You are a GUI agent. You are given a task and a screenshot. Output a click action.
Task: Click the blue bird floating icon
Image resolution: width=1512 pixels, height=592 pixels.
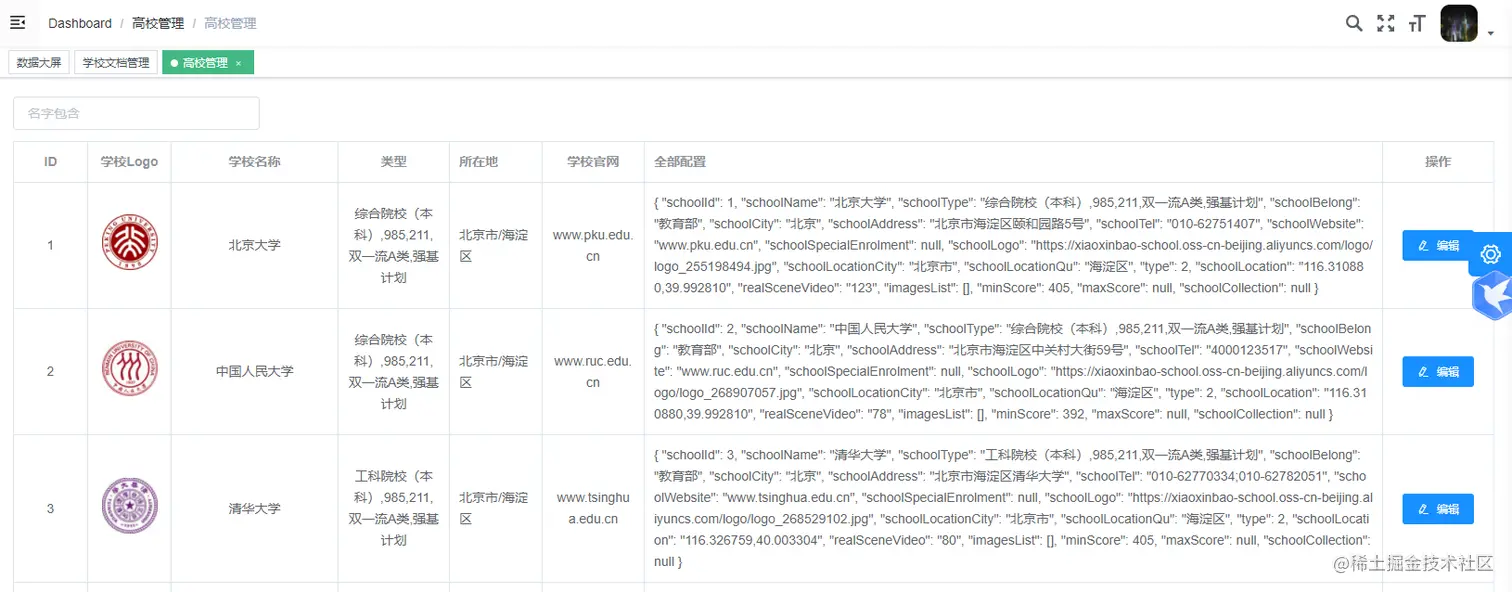pos(1492,296)
